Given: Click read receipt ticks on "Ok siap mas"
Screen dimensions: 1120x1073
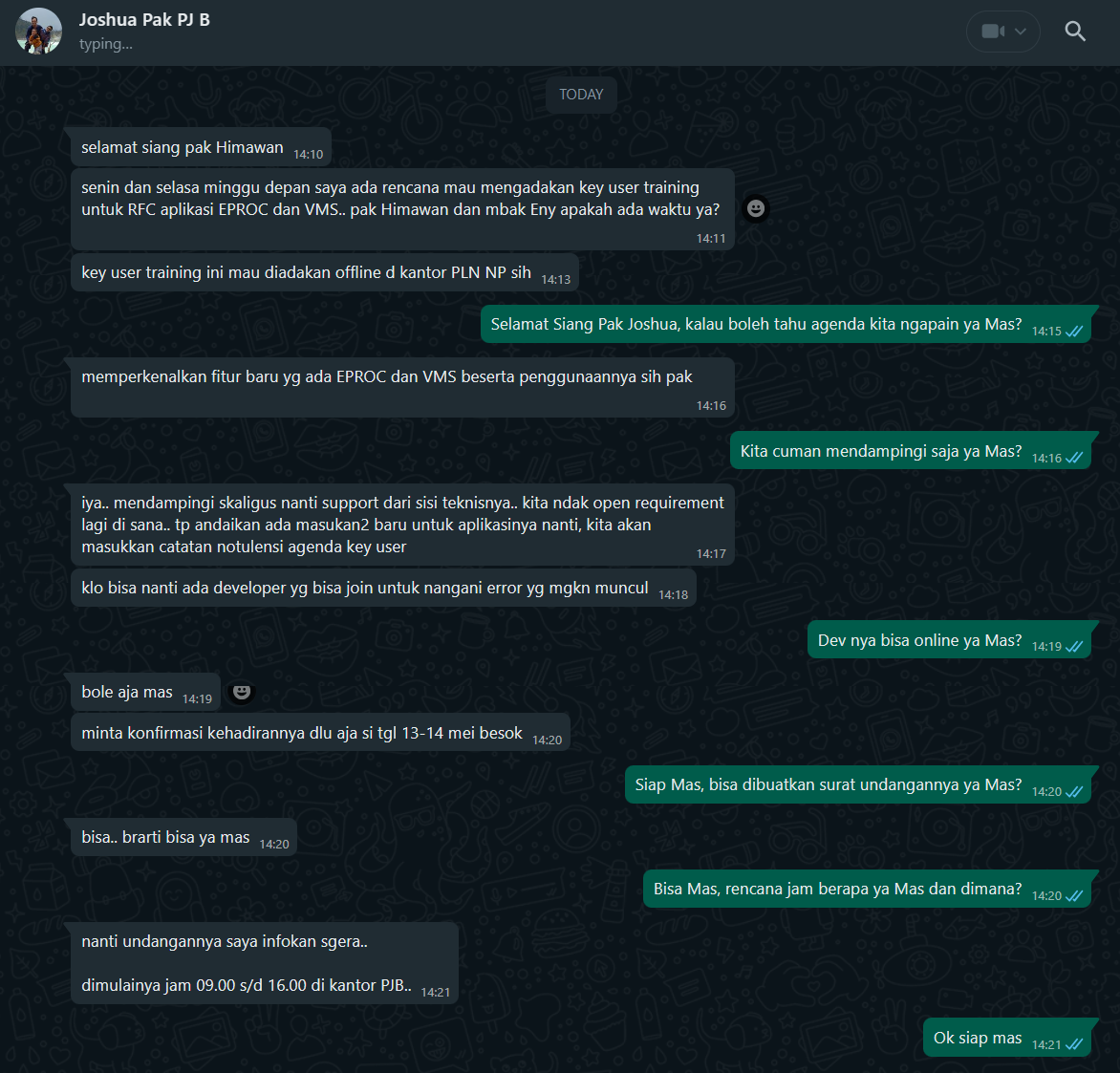Looking at the screenshot, I should pos(1073,1044).
